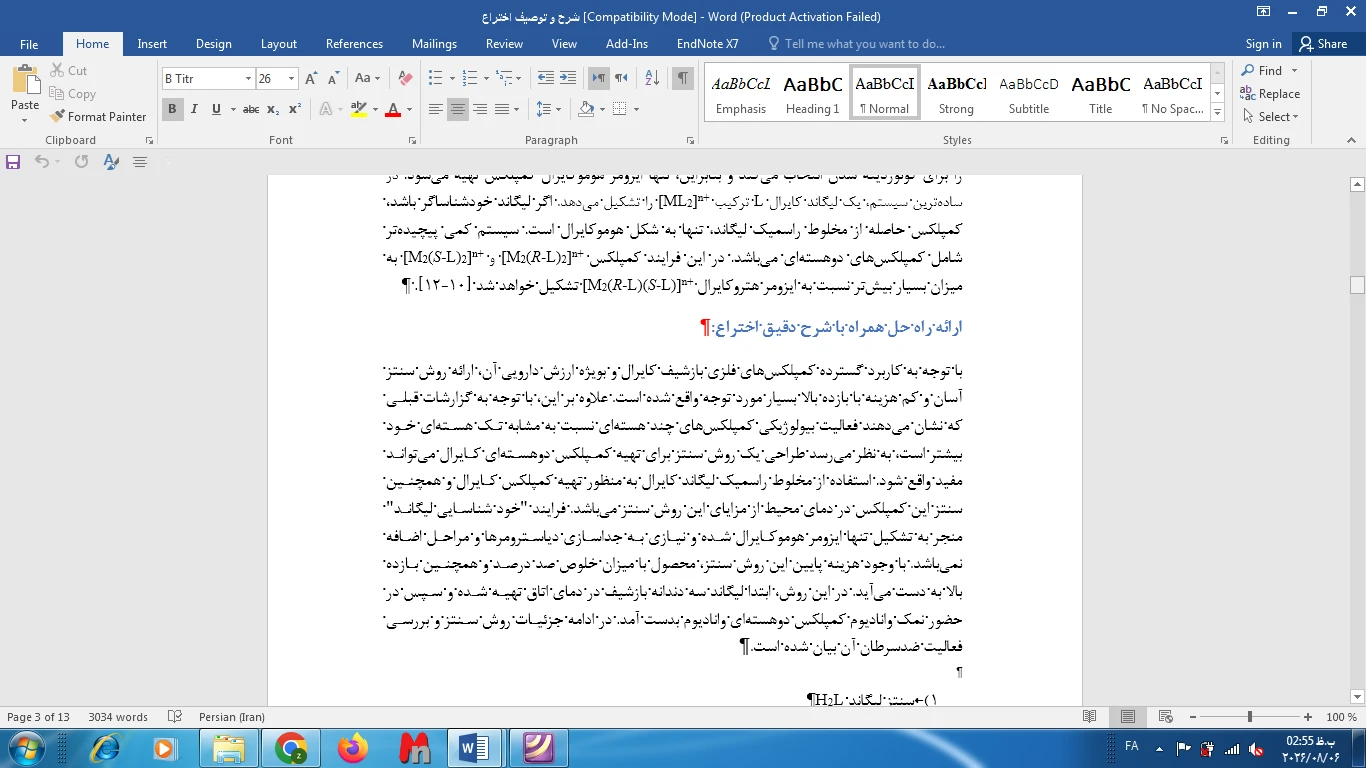The image size is (1366, 768).
Task: Click the Decrease Indent icon
Action: click(546, 78)
